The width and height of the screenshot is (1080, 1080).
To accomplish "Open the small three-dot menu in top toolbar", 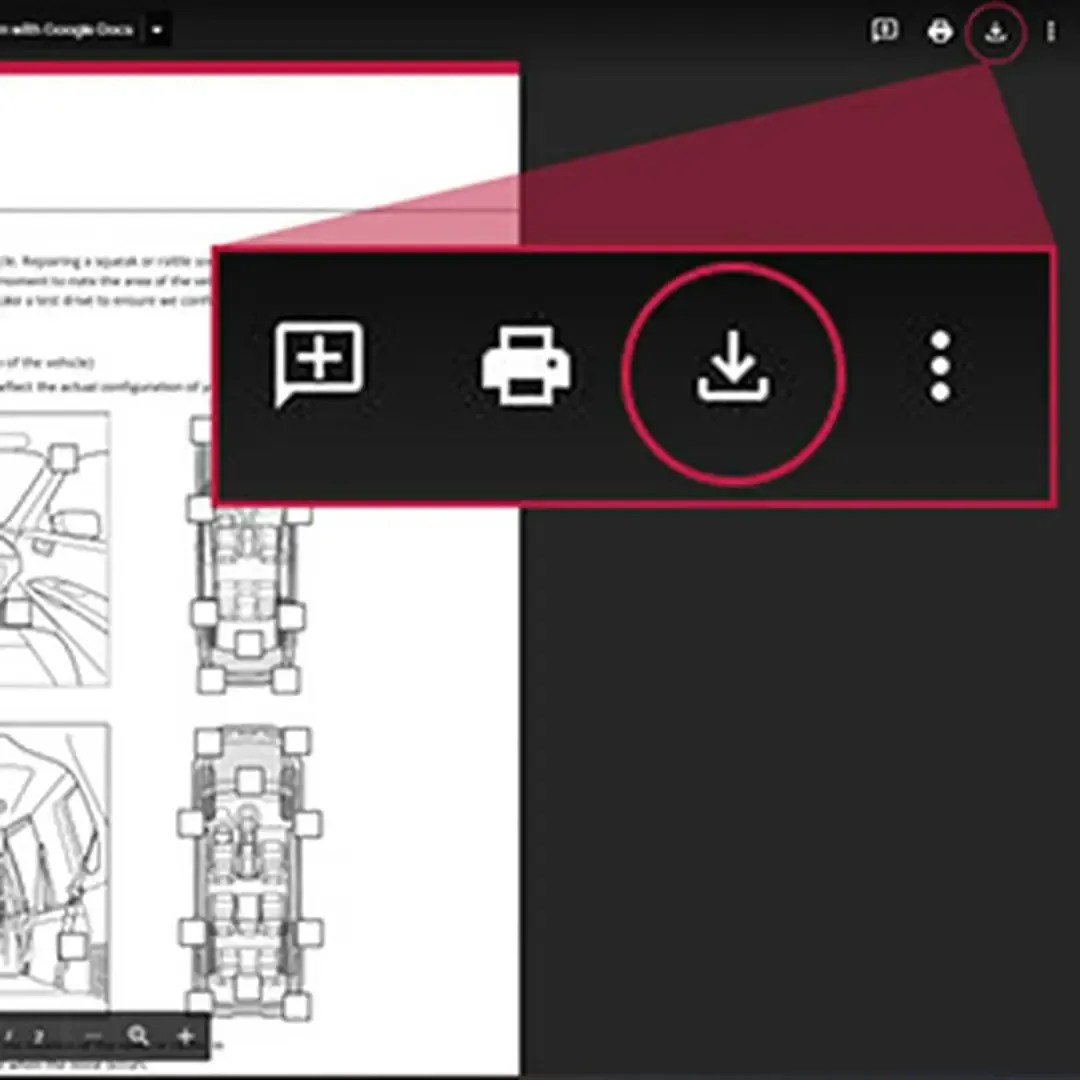I will point(1050,32).
